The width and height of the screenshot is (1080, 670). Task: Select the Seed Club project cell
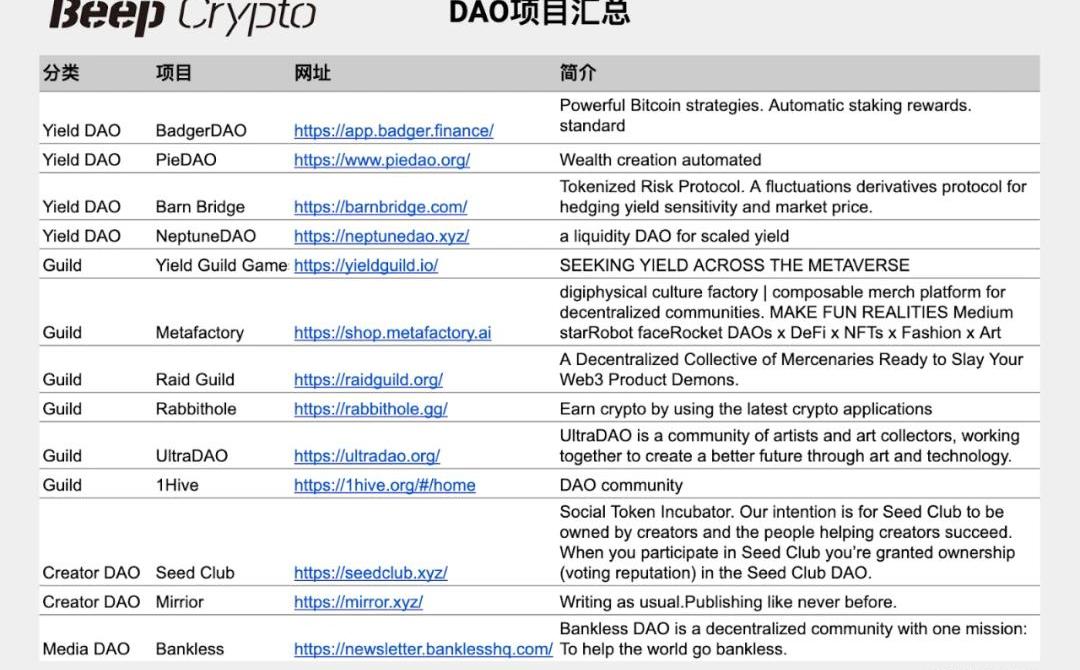pos(195,573)
